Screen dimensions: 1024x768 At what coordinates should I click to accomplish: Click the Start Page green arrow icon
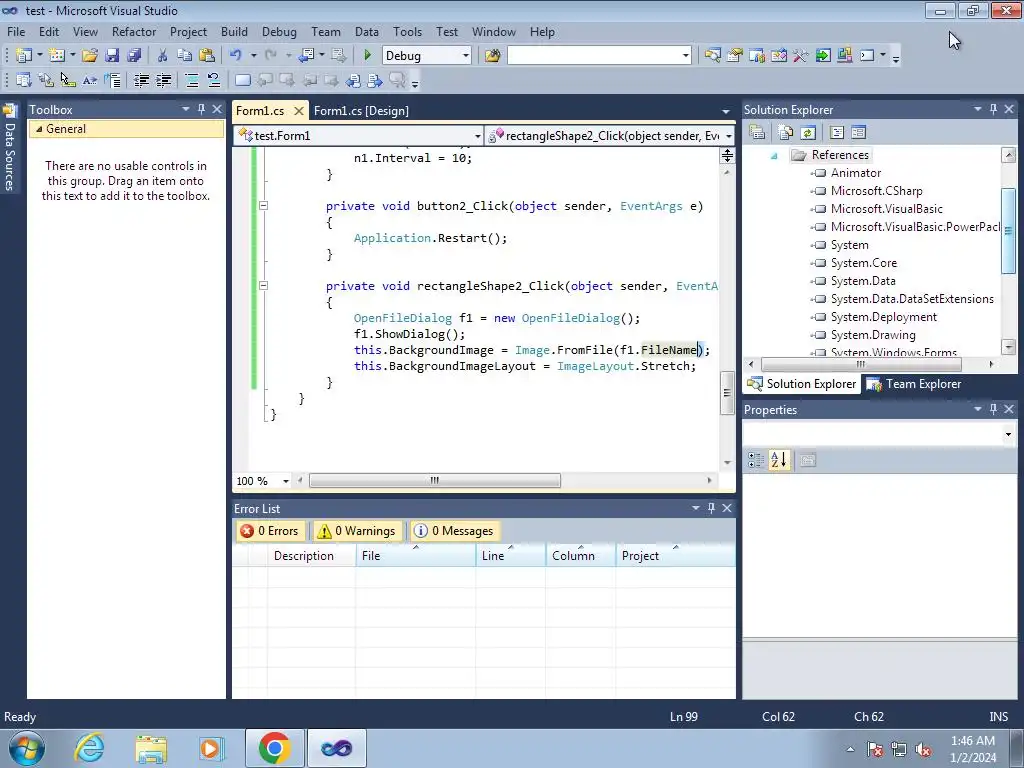(x=823, y=56)
